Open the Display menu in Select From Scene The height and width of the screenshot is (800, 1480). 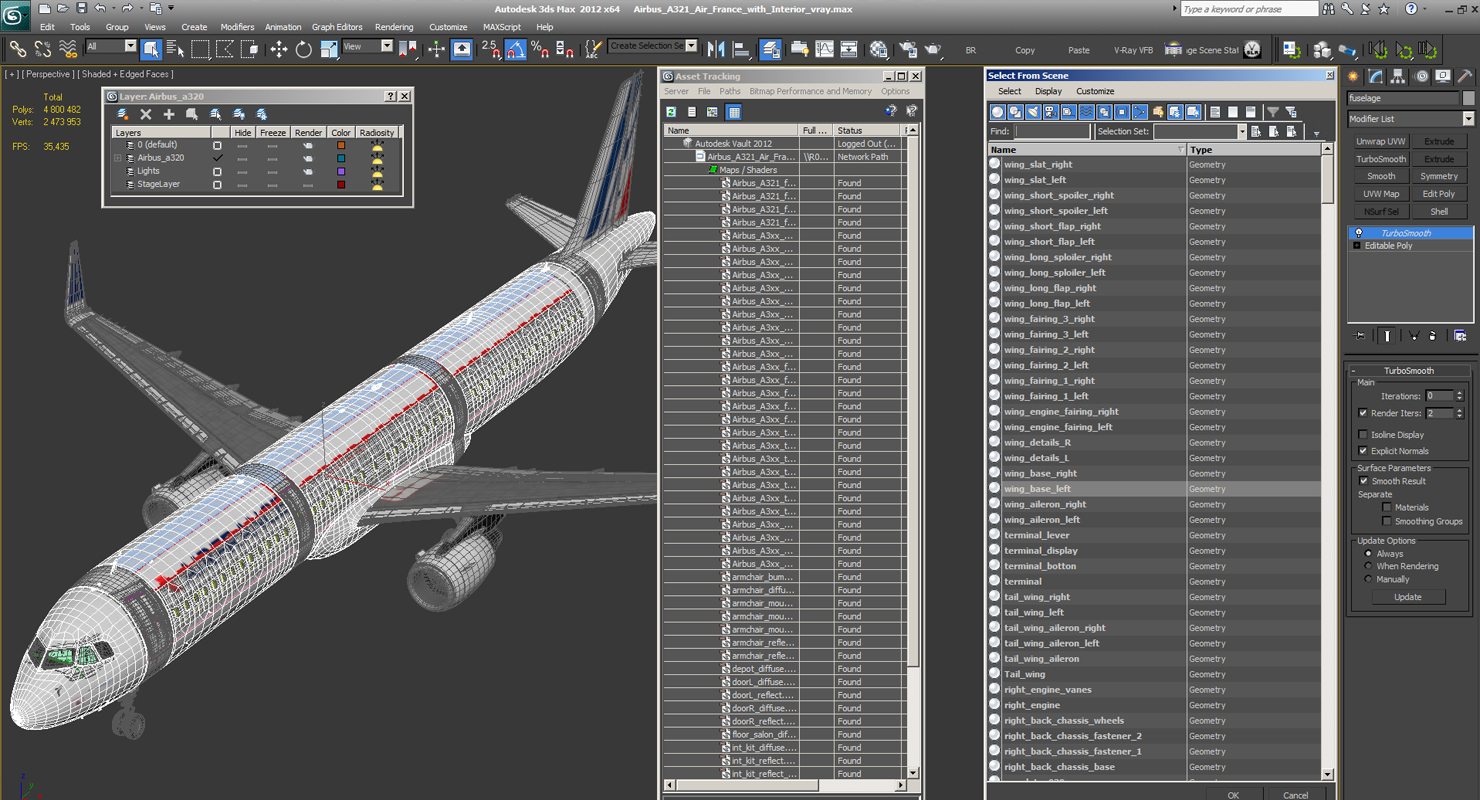1048,91
